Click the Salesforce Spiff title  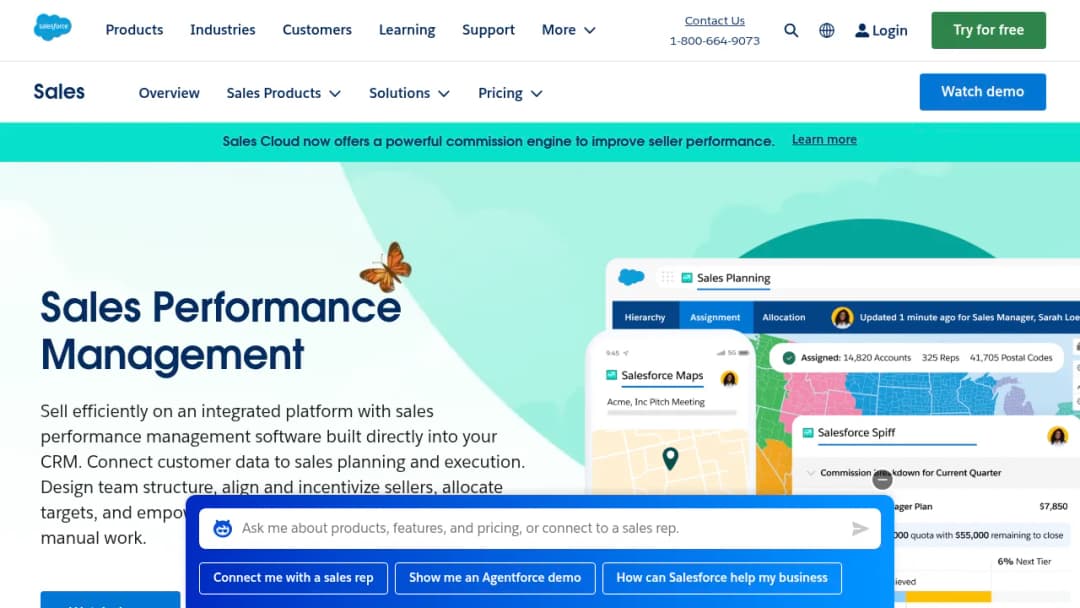point(856,432)
